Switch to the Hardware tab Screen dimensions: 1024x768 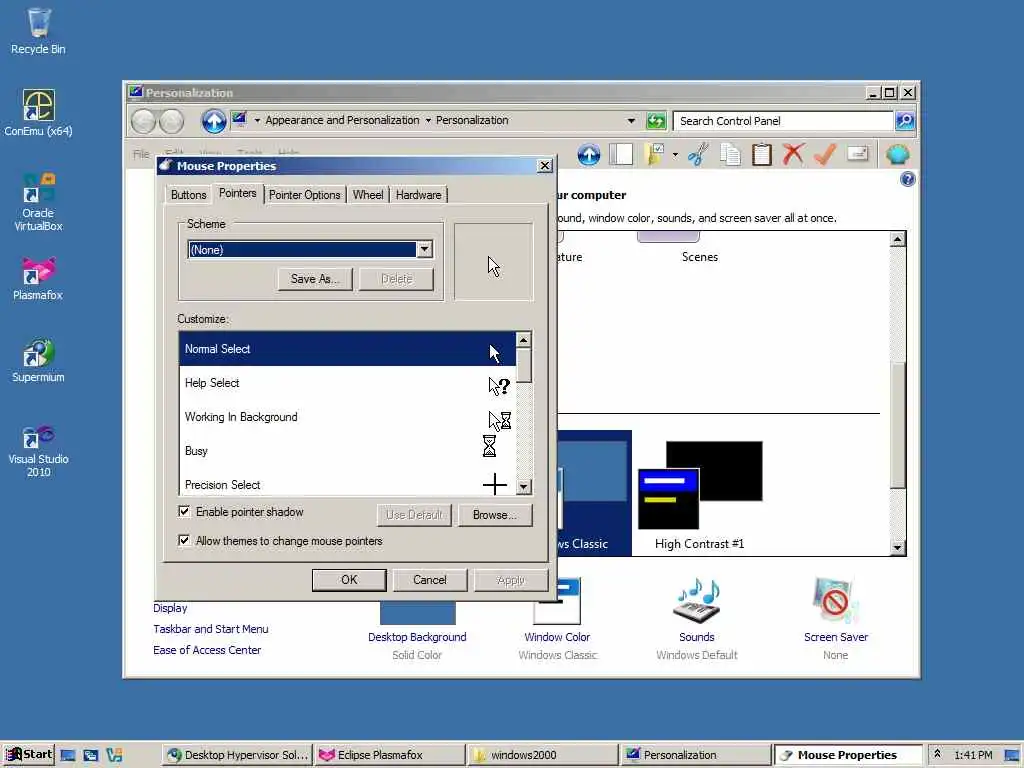[418, 195]
